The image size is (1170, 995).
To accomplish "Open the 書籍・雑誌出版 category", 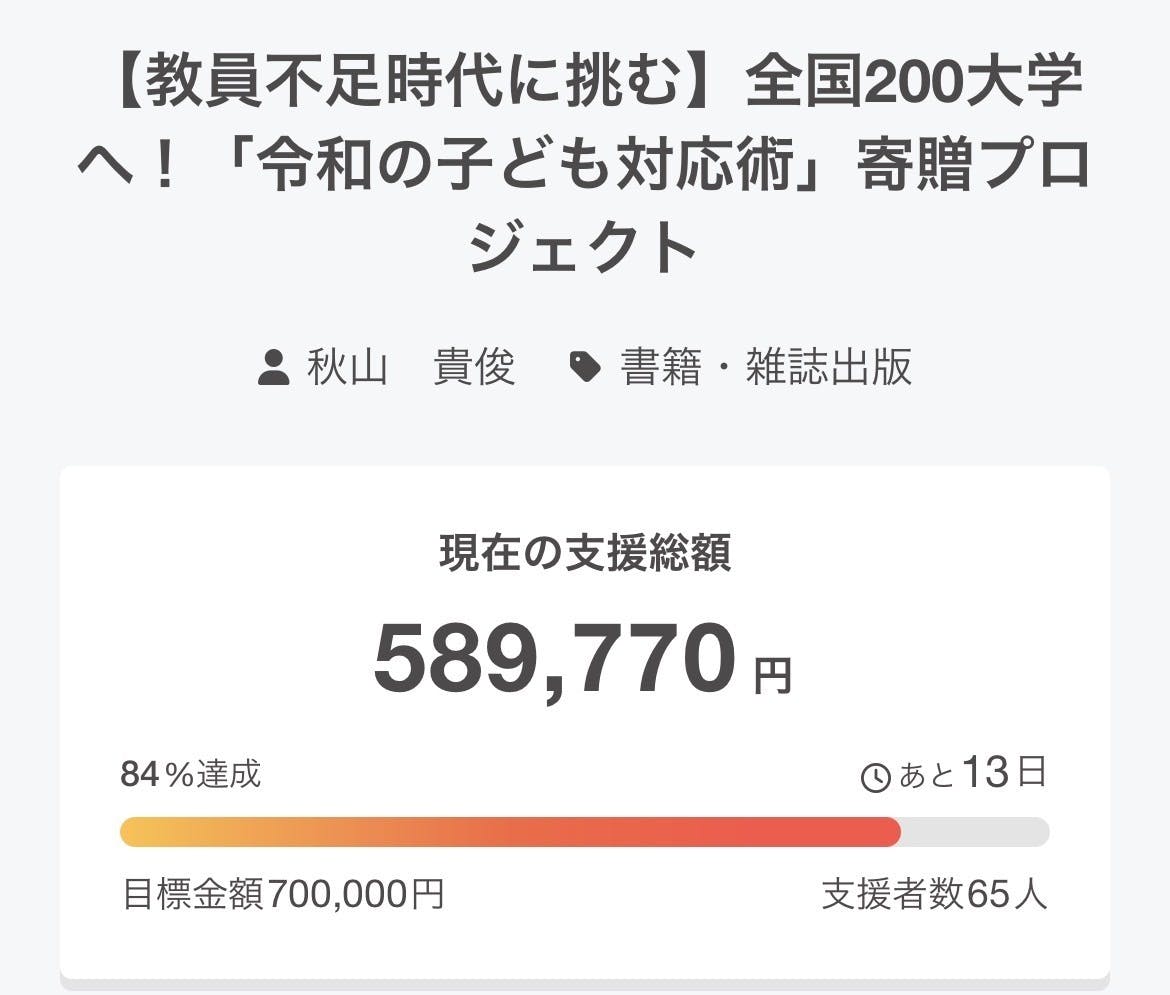I will click(x=766, y=367).
